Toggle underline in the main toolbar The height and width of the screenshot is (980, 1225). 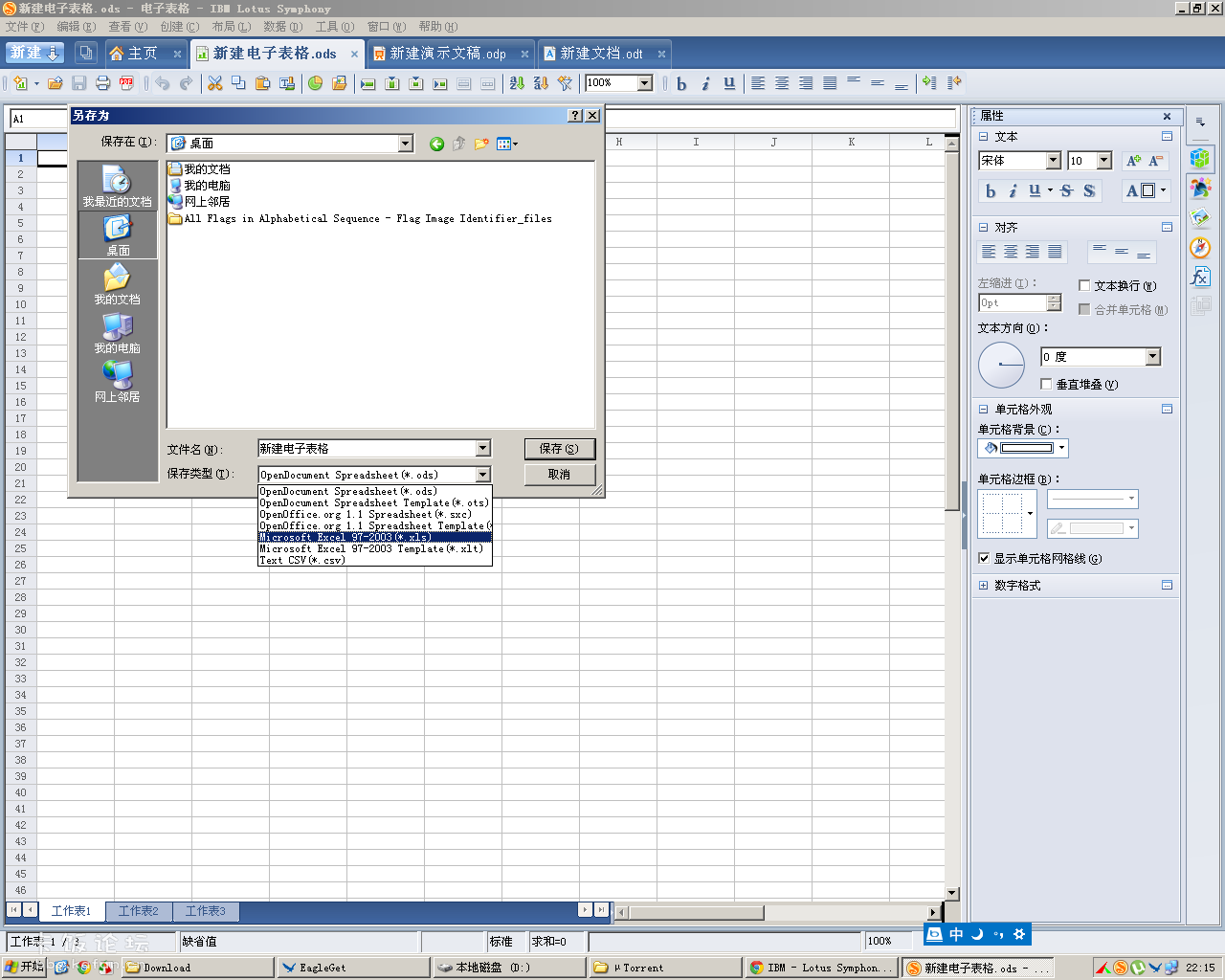pos(729,83)
